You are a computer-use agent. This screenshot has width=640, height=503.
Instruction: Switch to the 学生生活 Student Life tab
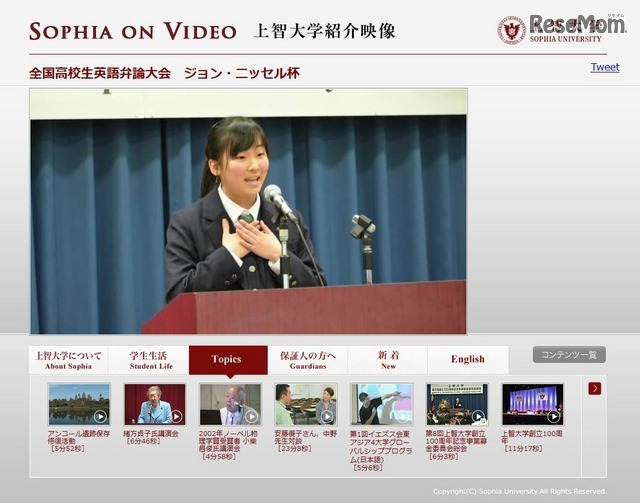pos(149,360)
